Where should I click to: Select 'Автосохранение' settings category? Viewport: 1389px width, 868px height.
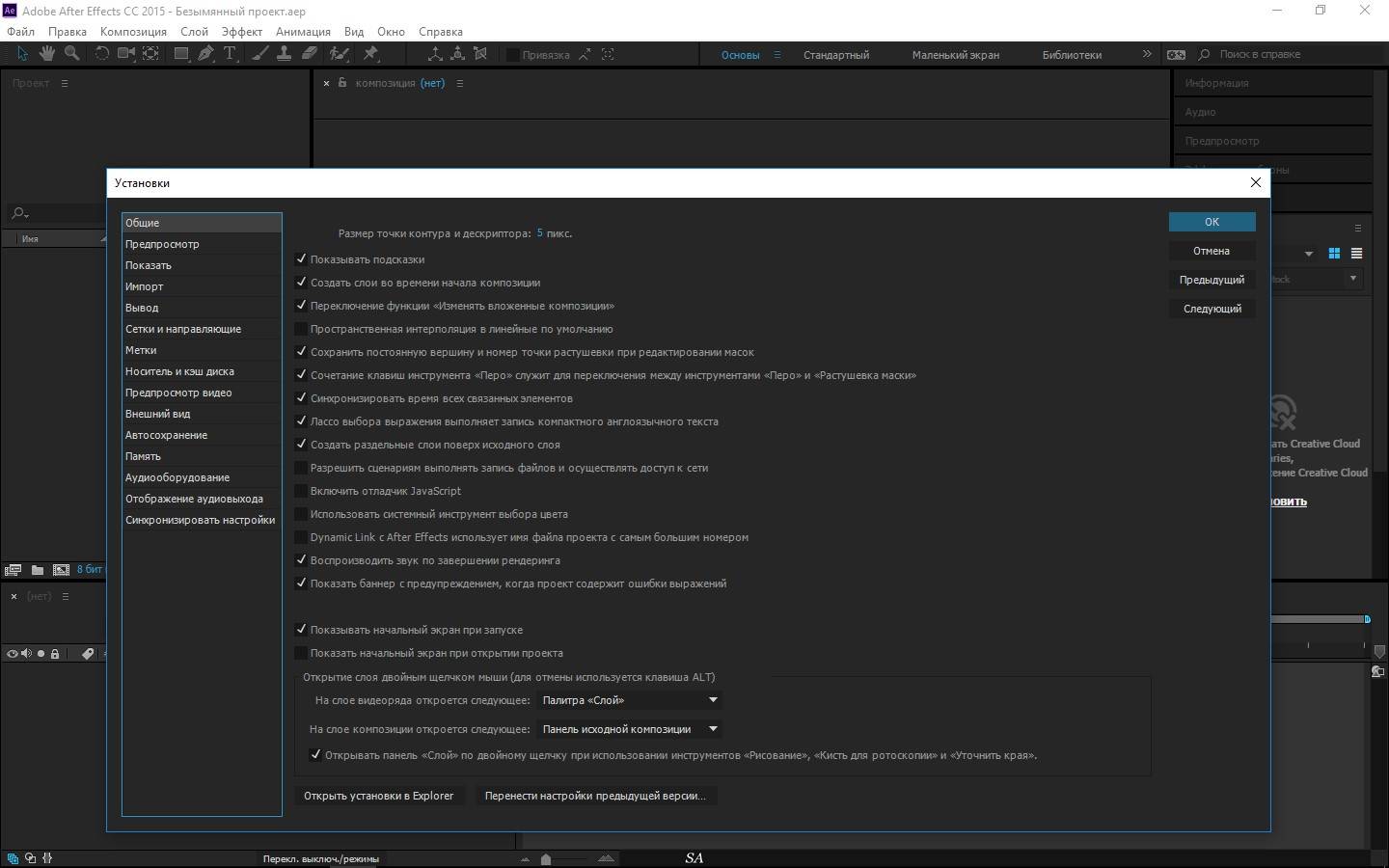(202, 435)
